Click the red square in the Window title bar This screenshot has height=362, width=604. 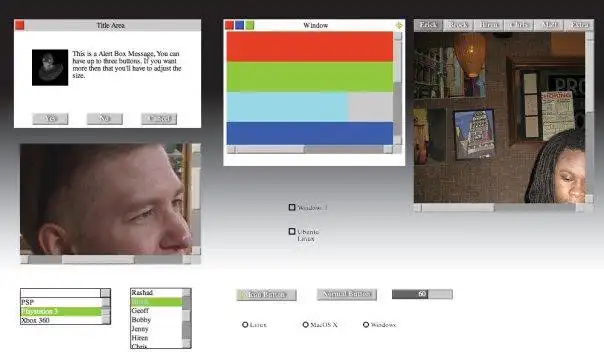click(229, 25)
